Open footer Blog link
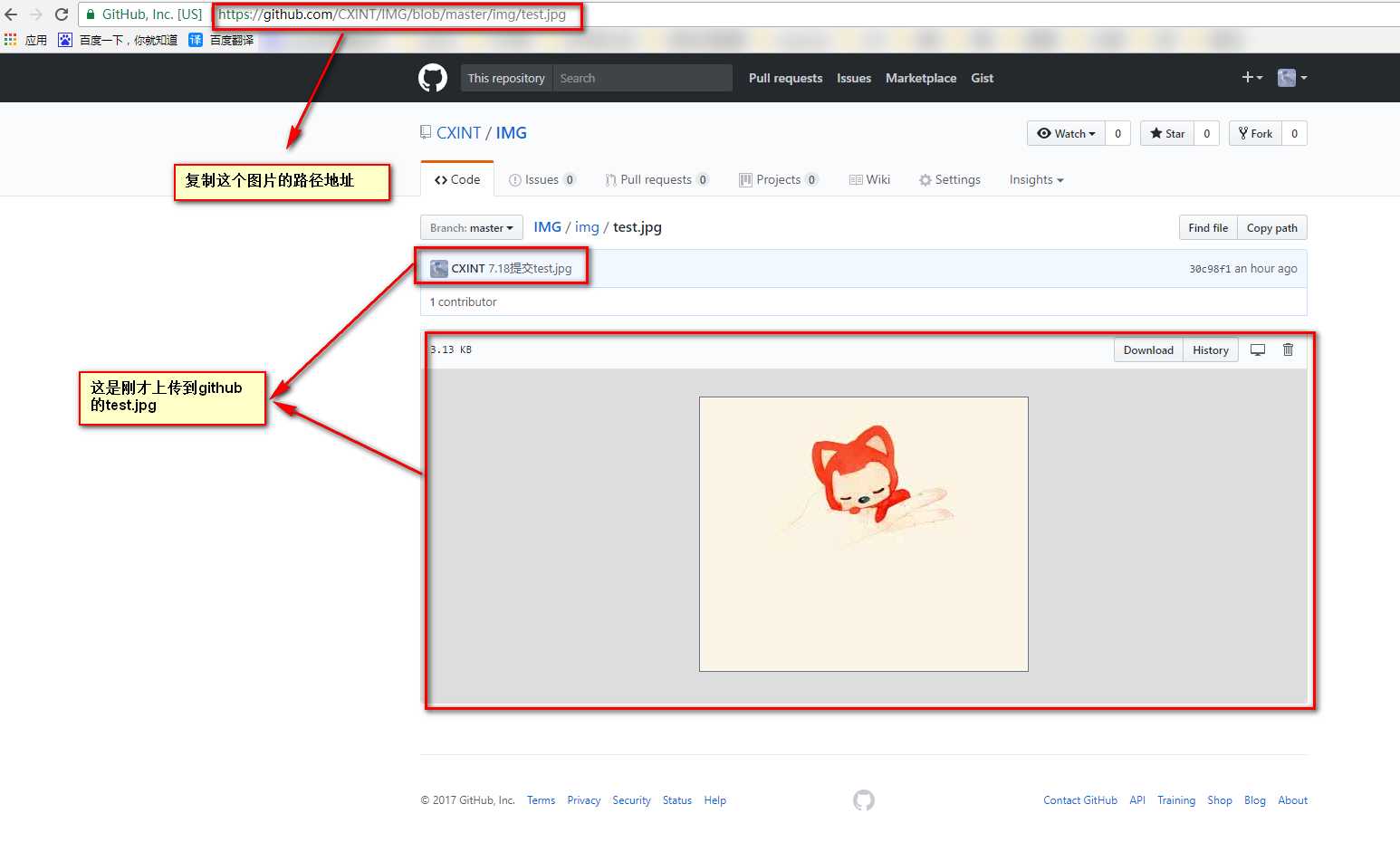Screen dimensions: 1400x852 coord(1255,800)
